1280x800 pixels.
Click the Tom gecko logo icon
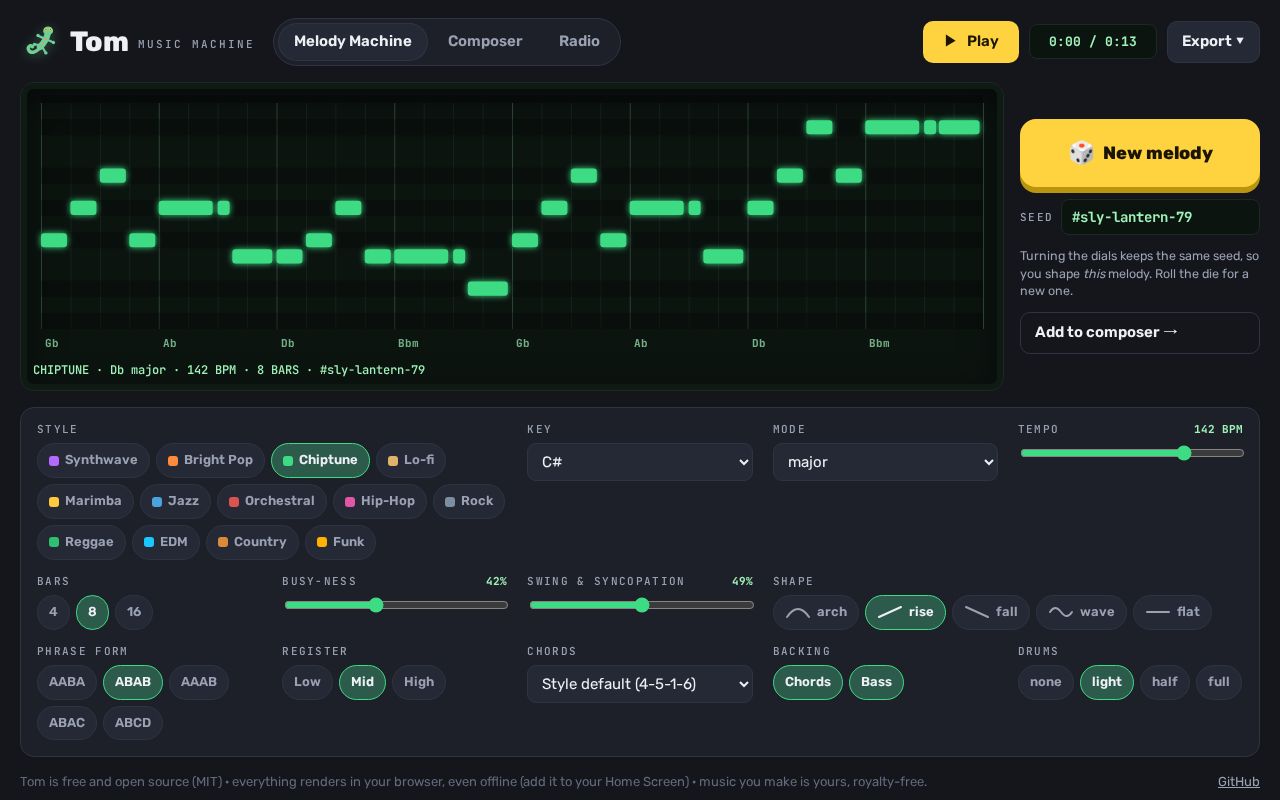pyautogui.click(x=41, y=41)
